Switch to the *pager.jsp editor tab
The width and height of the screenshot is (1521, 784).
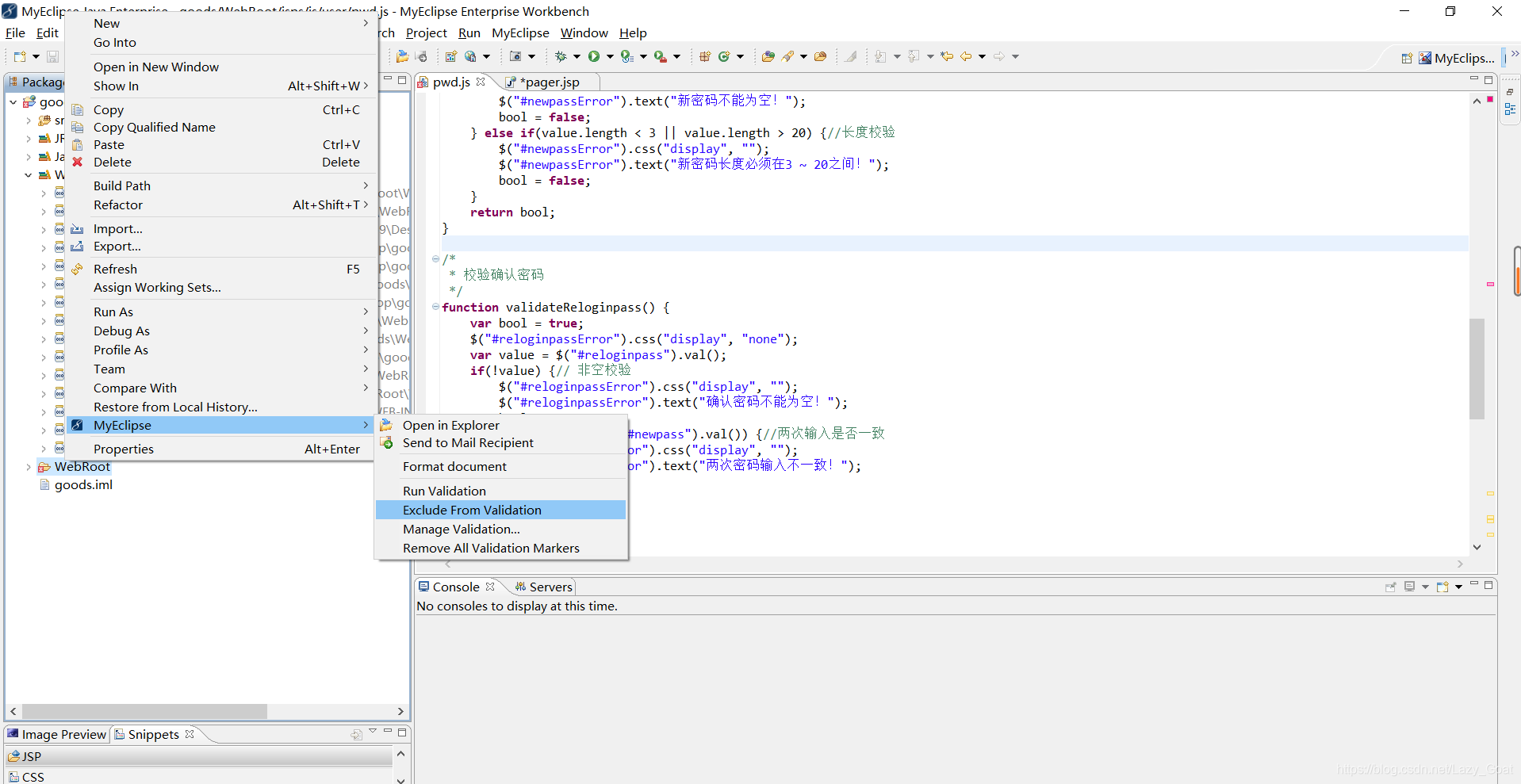coord(551,82)
